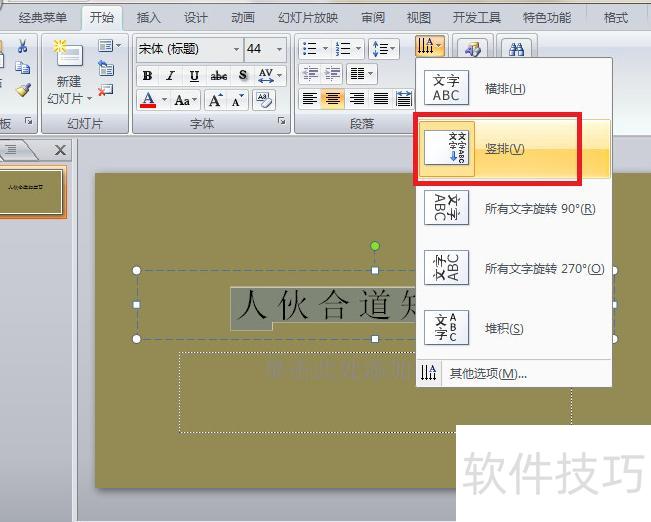Justify the text

click(x=381, y=99)
